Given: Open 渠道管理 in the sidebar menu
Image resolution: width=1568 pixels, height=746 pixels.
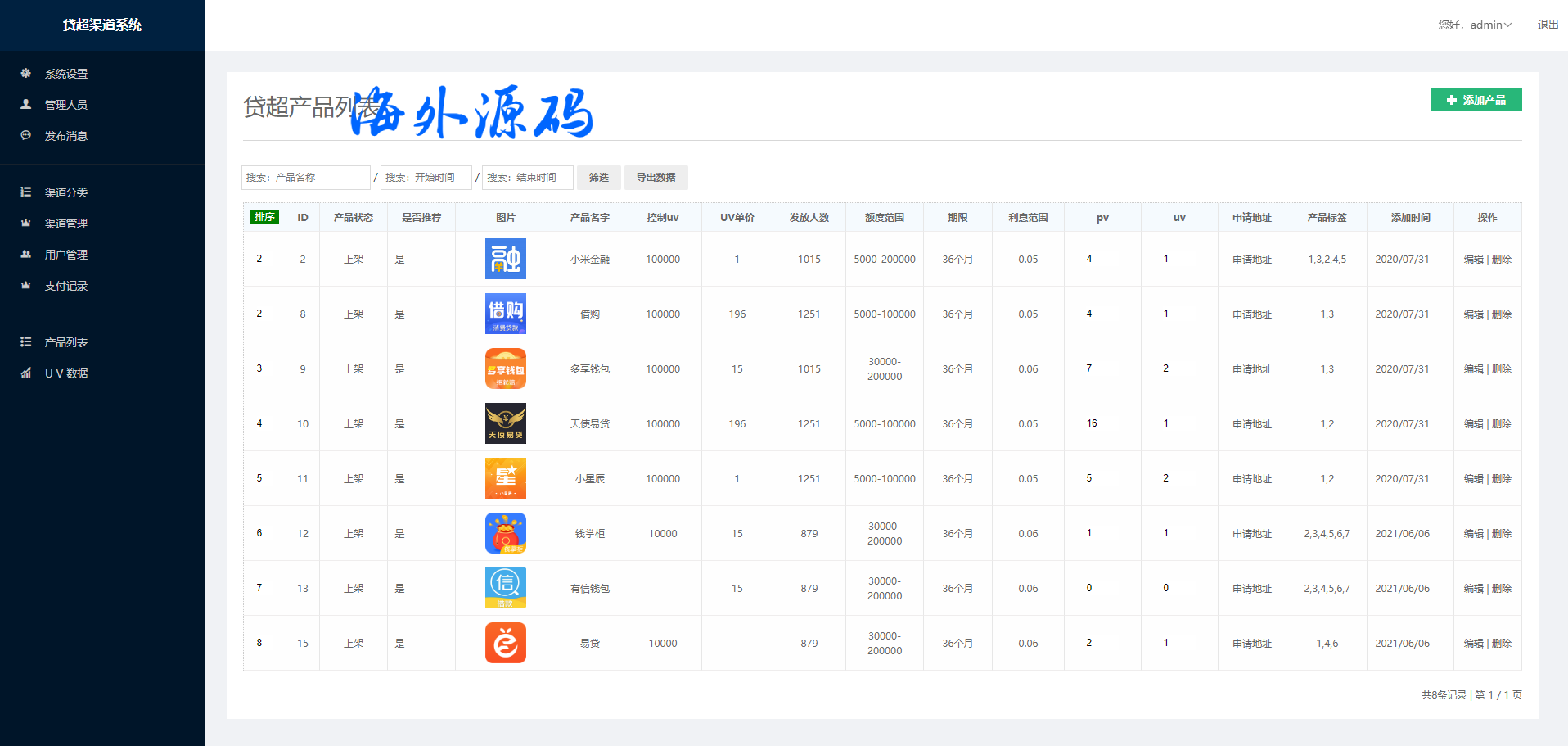Looking at the screenshot, I should click(65, 224).
